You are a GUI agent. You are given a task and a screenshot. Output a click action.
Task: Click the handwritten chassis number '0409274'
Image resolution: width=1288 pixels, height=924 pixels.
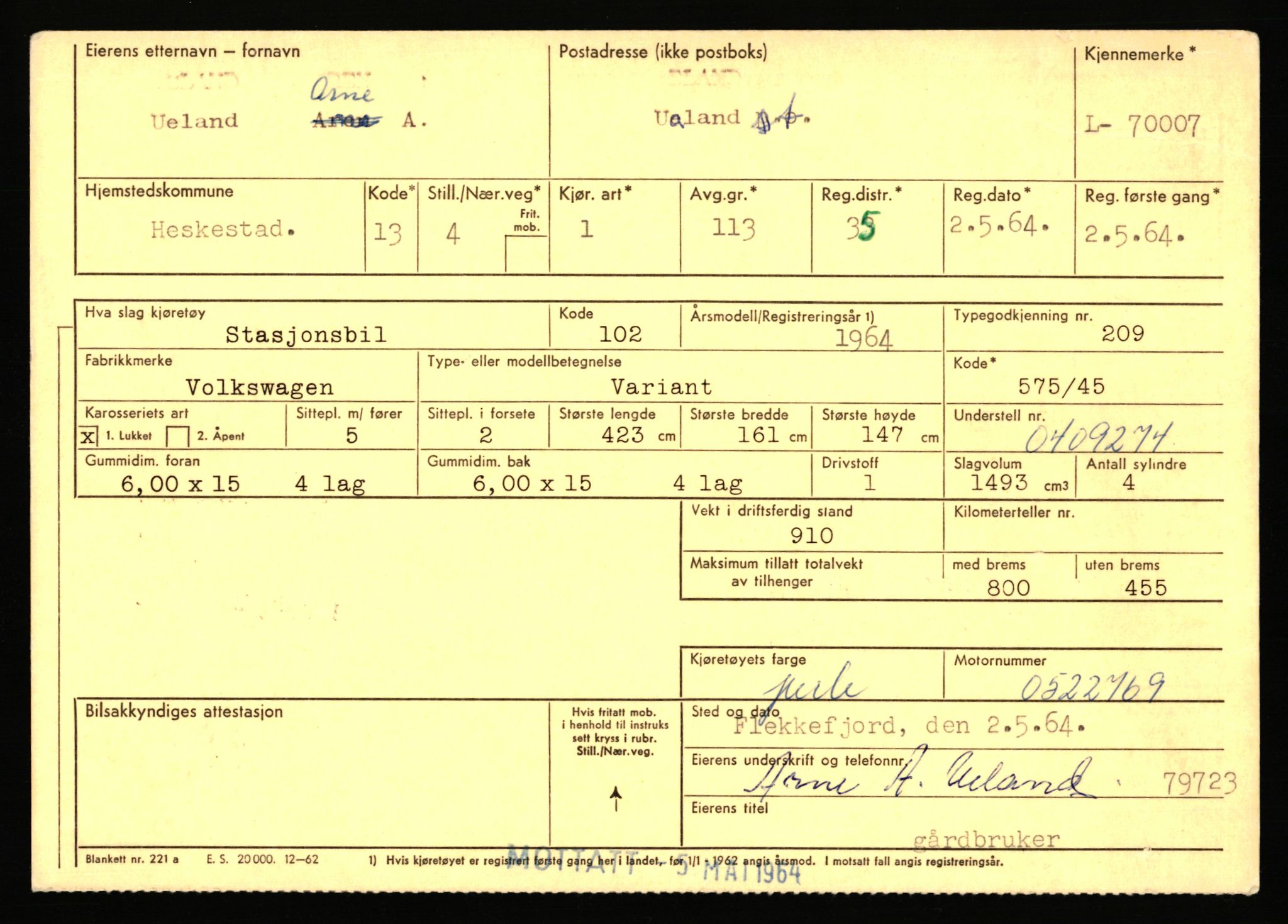click(x=1099, y=437)
